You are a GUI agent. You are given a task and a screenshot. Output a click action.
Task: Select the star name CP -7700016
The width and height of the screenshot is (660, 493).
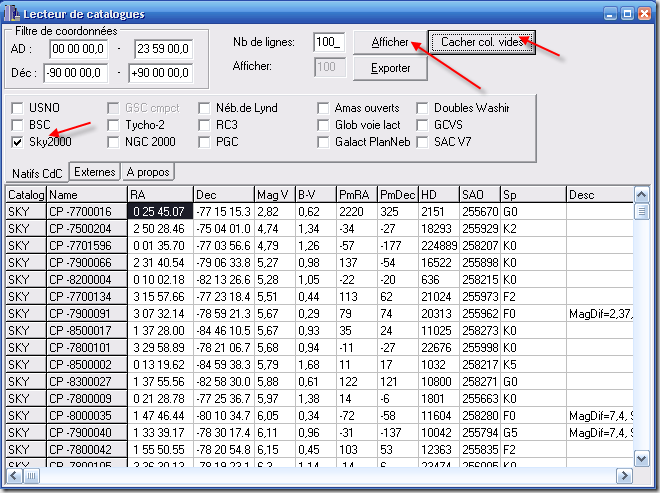(87, 211)
